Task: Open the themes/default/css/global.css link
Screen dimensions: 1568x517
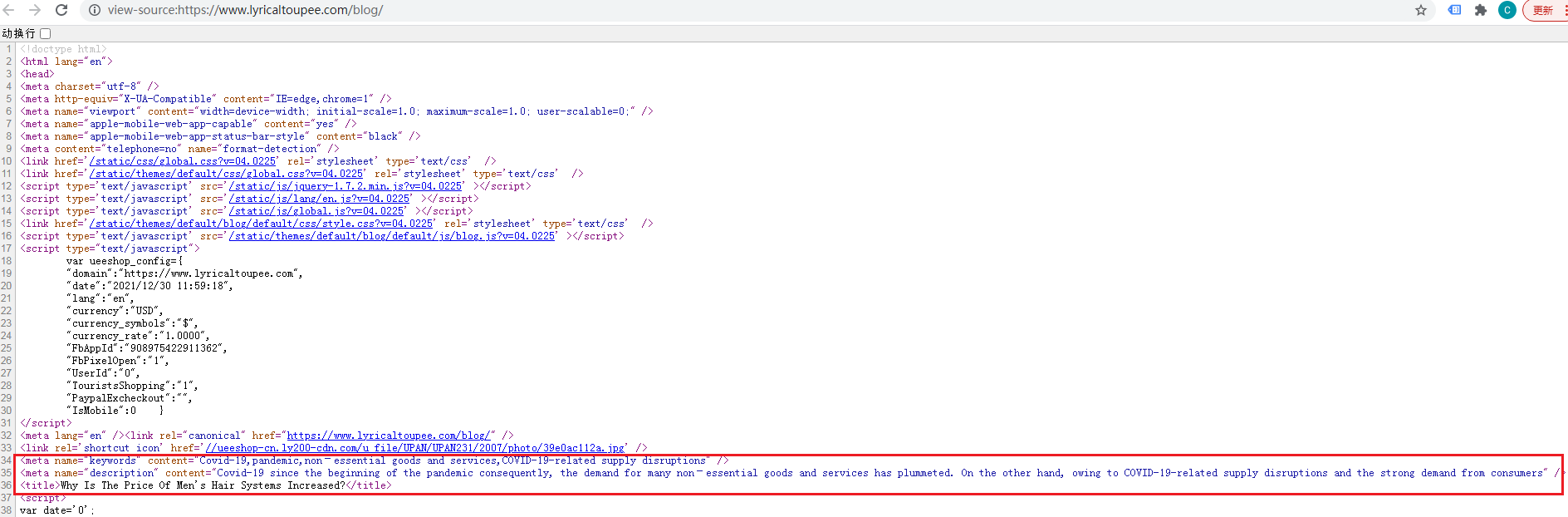Action: 226,174
